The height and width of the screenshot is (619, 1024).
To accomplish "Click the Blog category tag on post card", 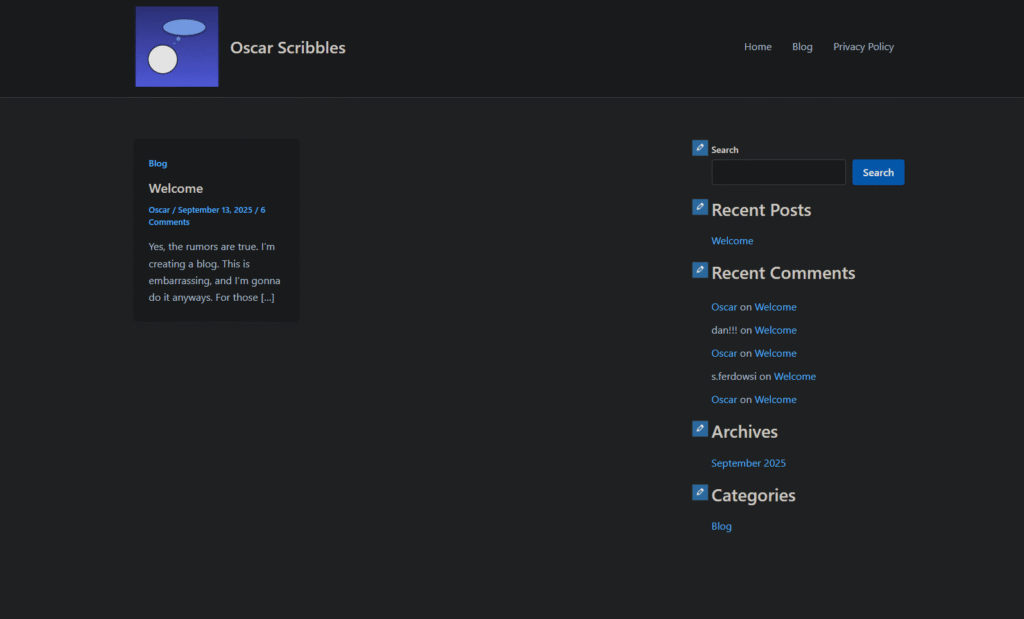I will [x=158, y=163].
